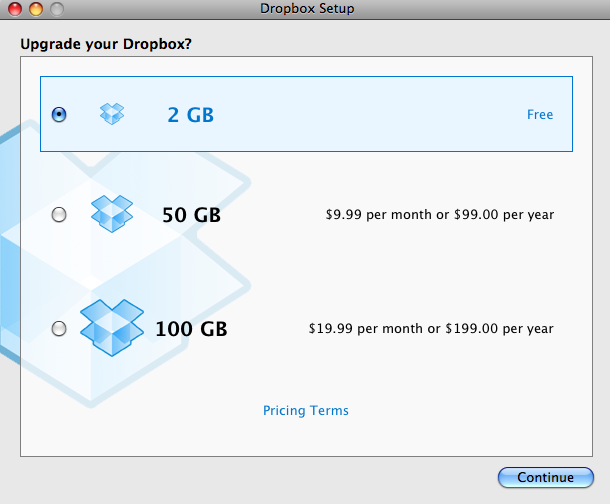Select the 2 GB free plan radio button
The width and height of the screenshot is (610, 504).
click(x=59, y=115)
